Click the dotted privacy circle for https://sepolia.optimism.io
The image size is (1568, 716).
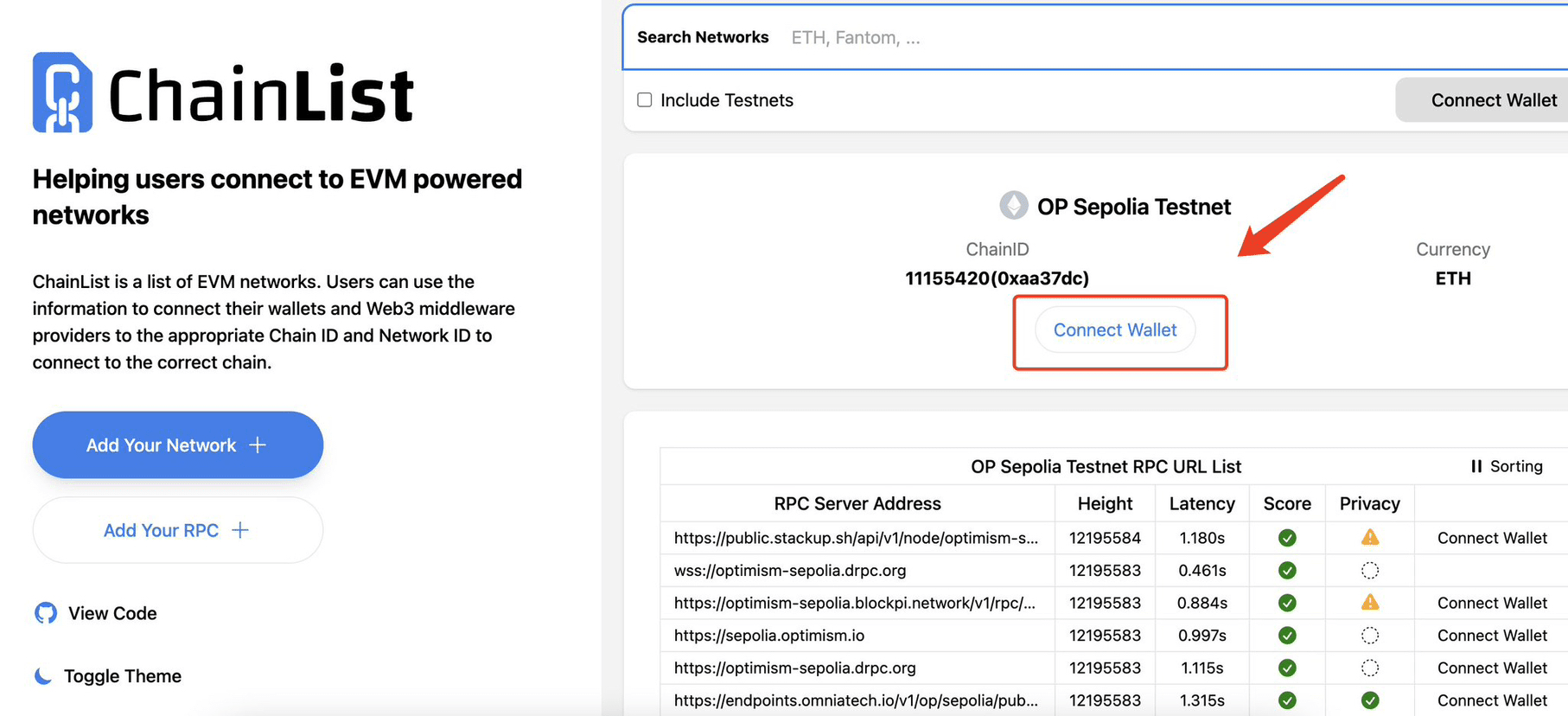[1370, 636]
